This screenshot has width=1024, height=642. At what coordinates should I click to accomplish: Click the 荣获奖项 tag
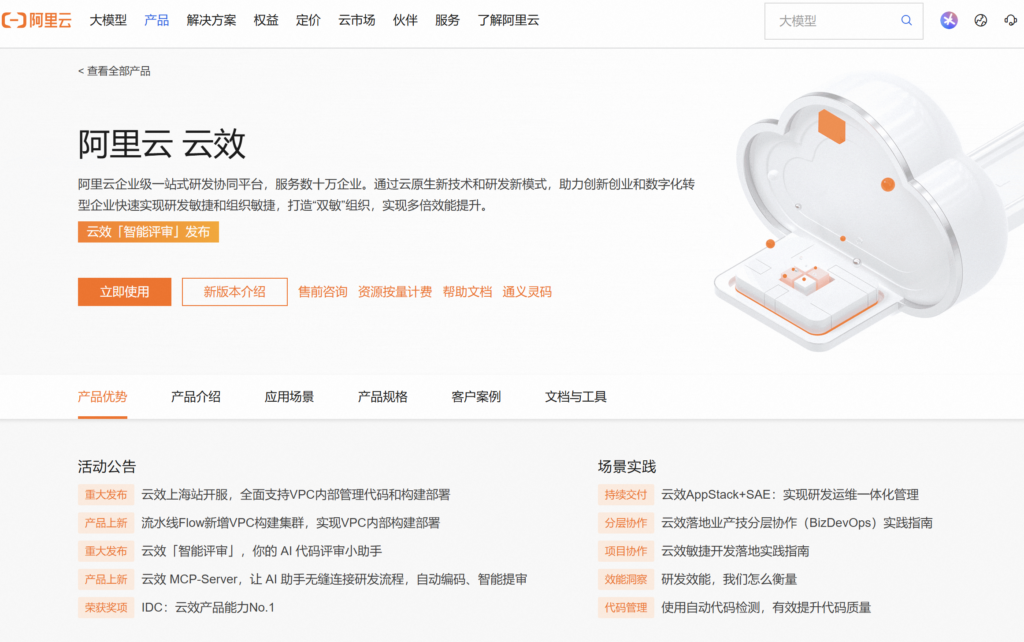point(106,607)
